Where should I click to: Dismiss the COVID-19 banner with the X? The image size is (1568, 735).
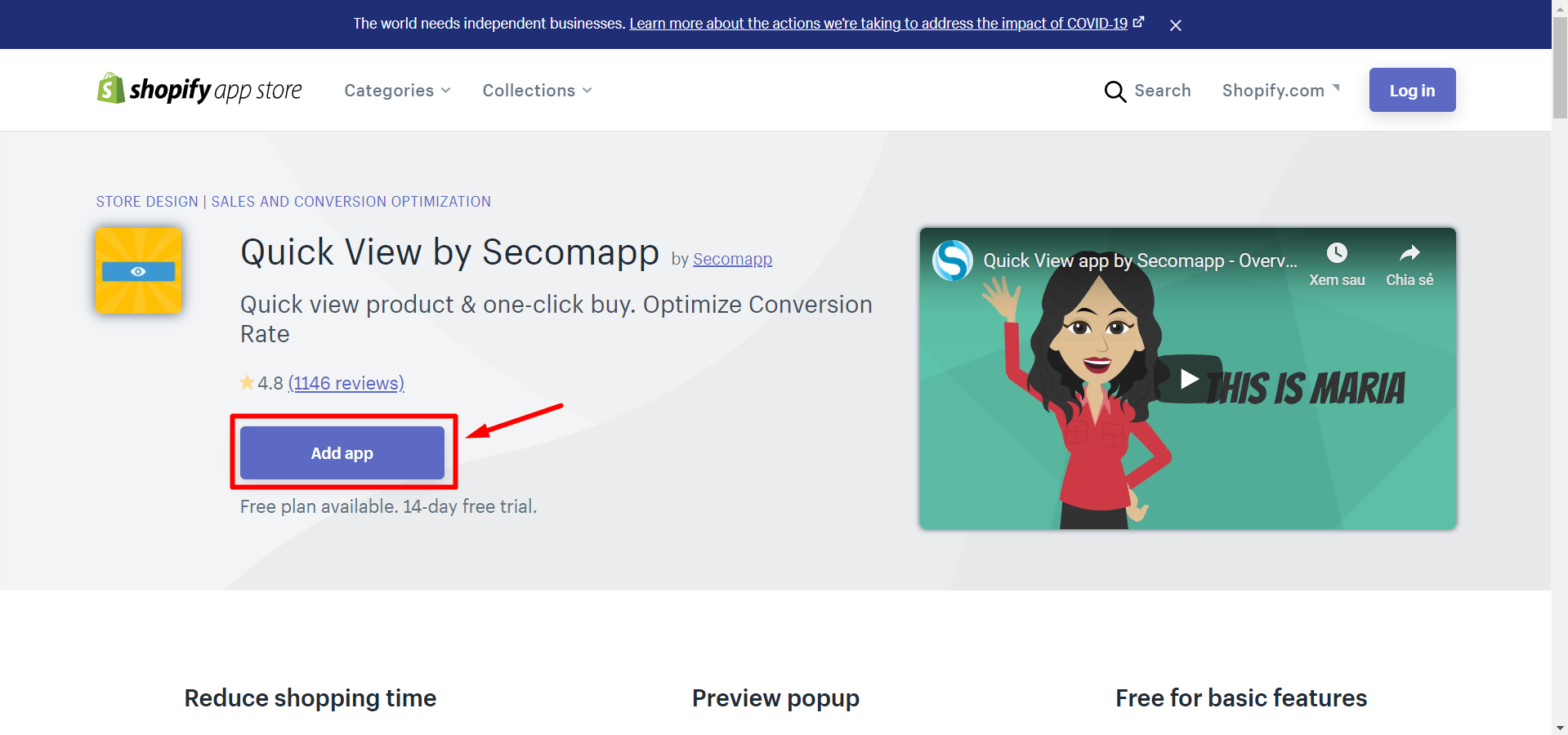1176,25
